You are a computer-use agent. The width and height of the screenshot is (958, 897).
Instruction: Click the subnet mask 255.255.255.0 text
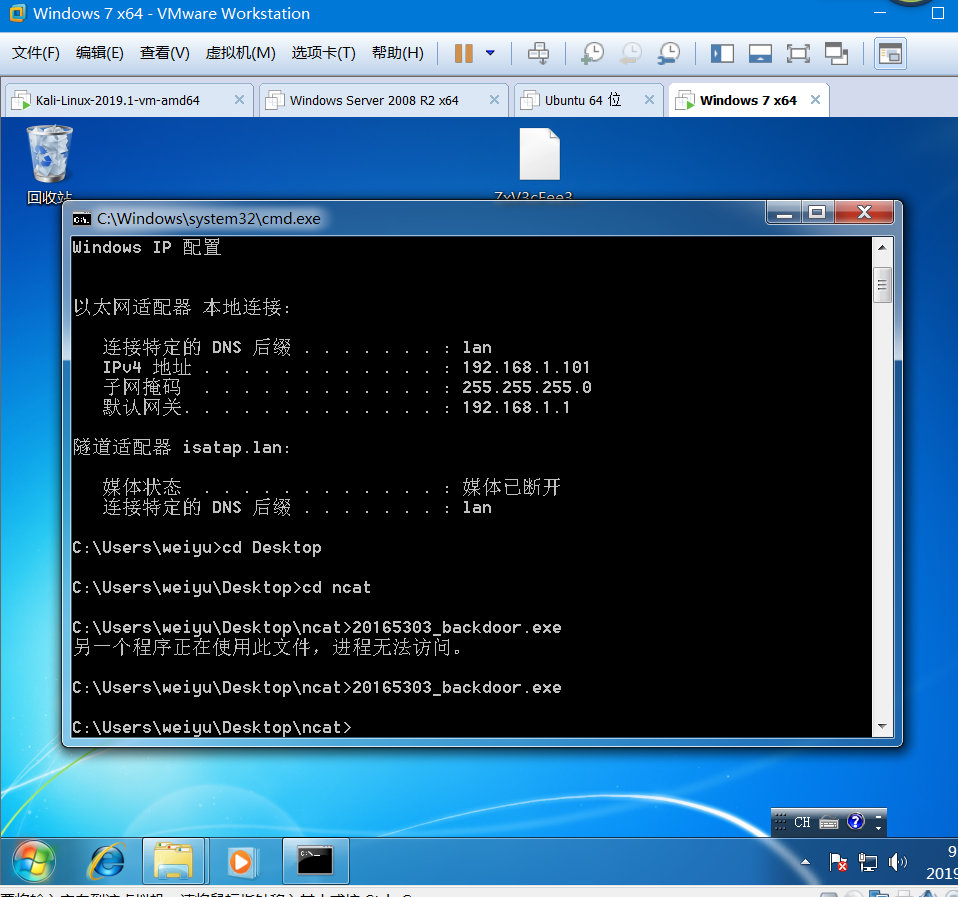pos(527,387)
